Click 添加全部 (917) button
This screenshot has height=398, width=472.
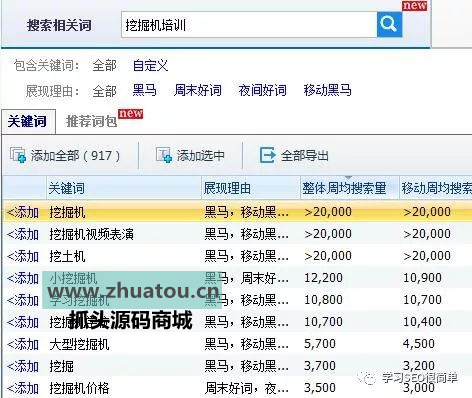tap(65, 155)
